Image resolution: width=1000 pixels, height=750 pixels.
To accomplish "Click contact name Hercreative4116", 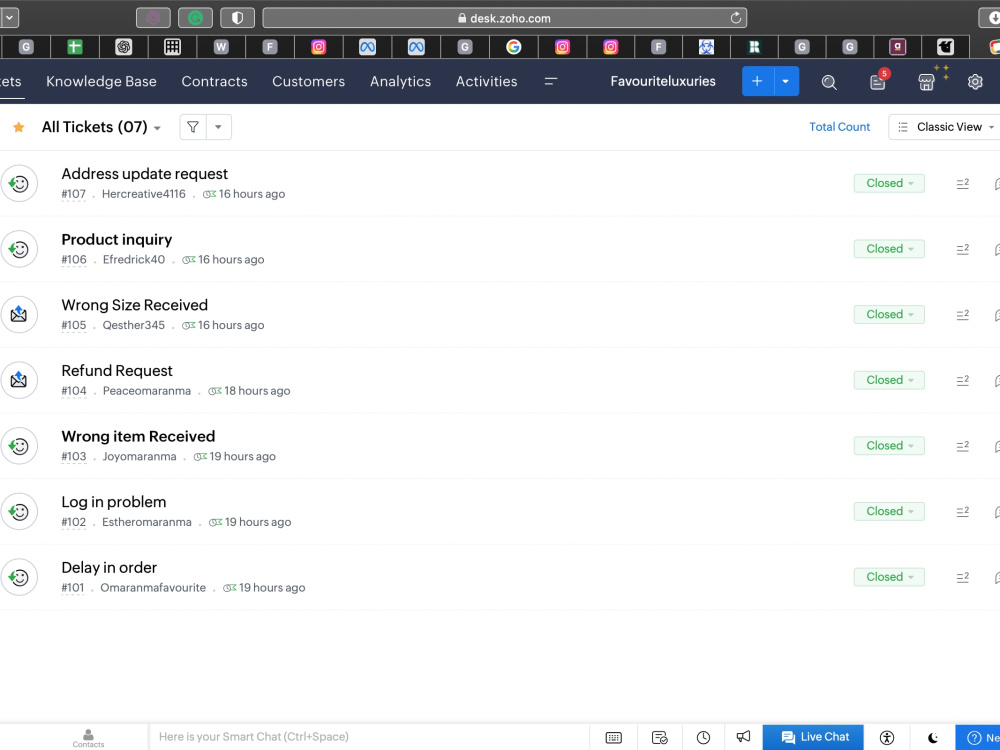I will 143,194.
